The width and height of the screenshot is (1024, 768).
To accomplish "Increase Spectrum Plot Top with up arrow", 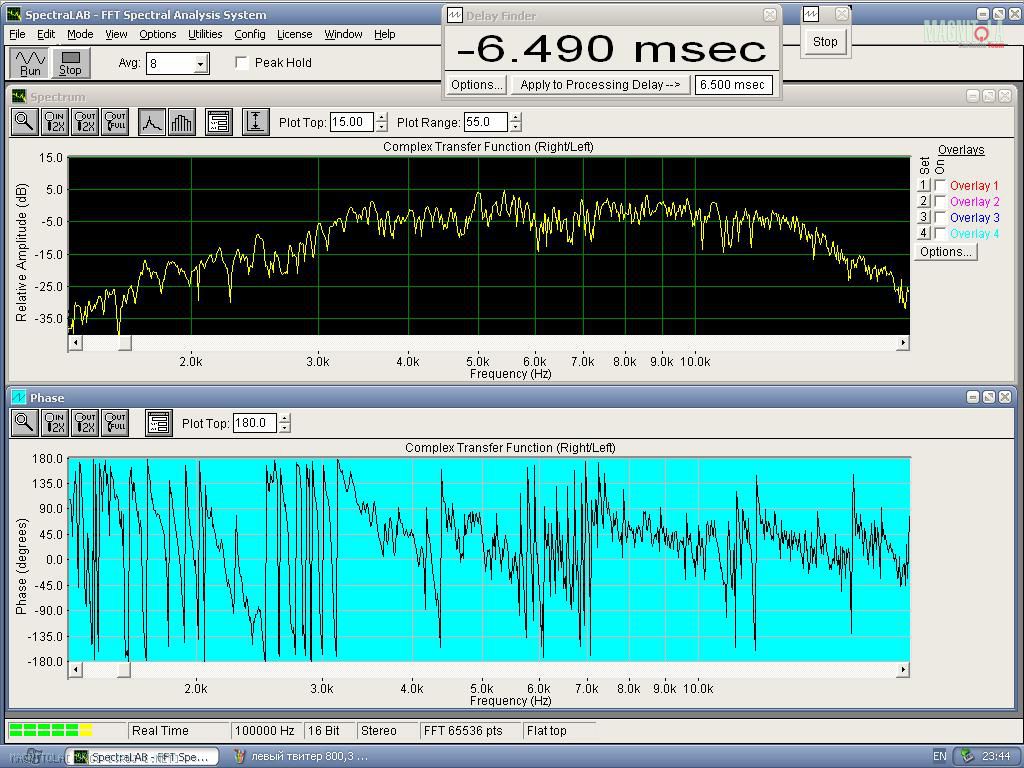I will click(x=382, y=118).
